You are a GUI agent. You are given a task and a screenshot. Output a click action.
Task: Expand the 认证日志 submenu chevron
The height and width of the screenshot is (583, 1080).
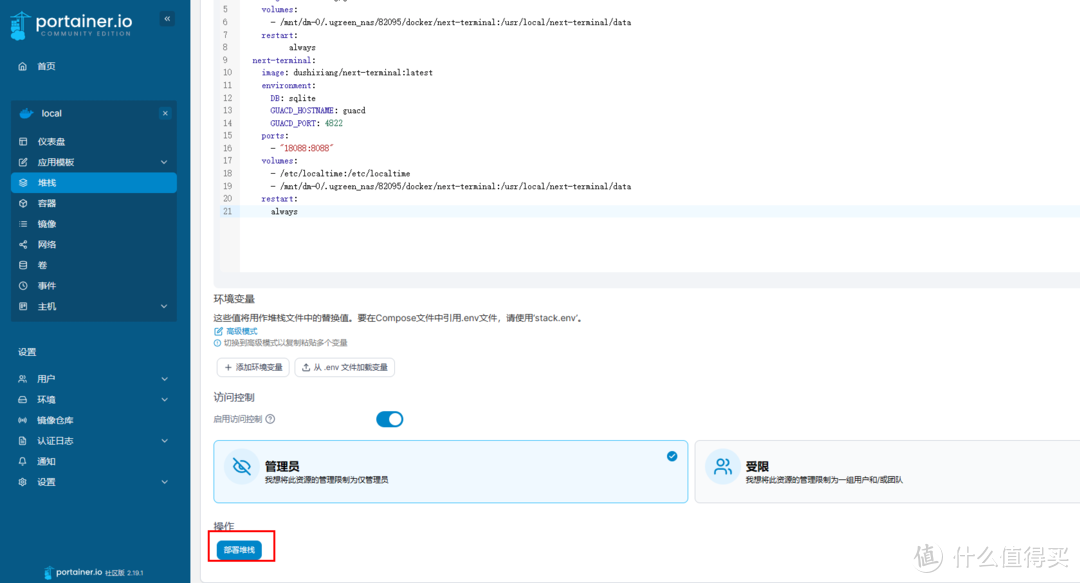[164, 441]
